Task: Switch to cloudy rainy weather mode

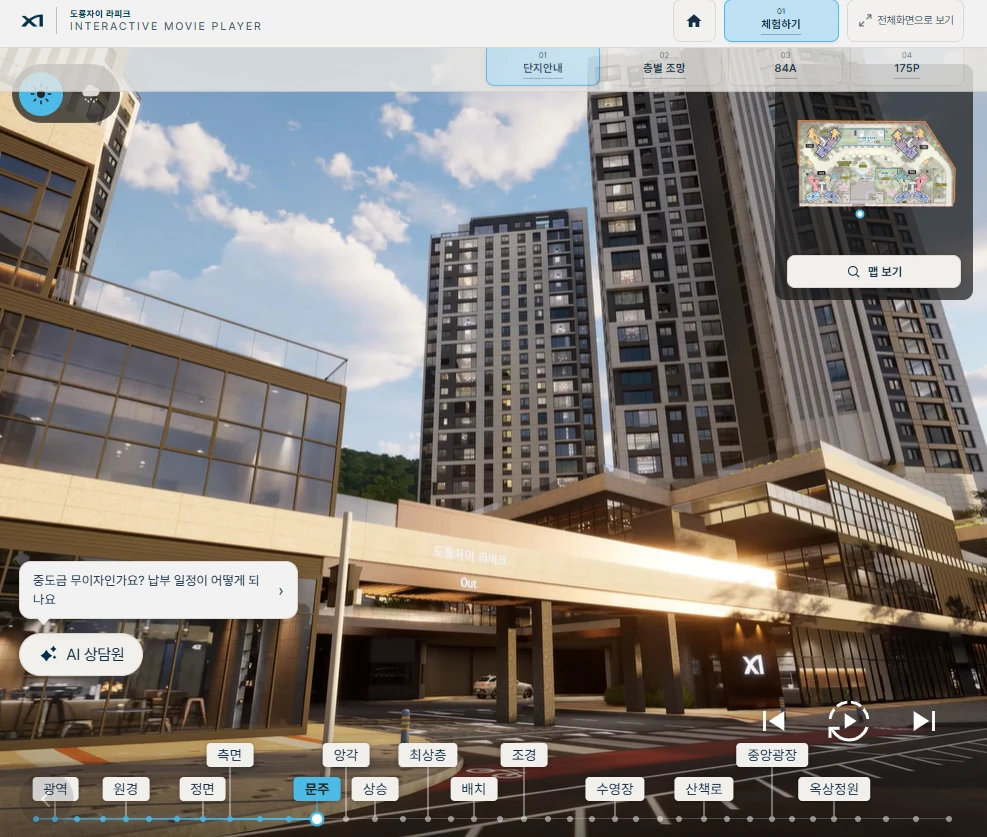Action: [x=91, y=95]
